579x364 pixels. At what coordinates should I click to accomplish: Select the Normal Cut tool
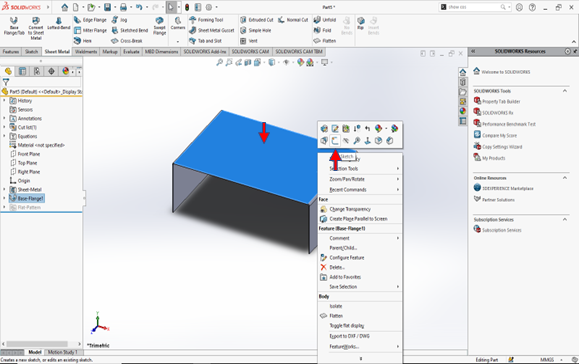293,20
